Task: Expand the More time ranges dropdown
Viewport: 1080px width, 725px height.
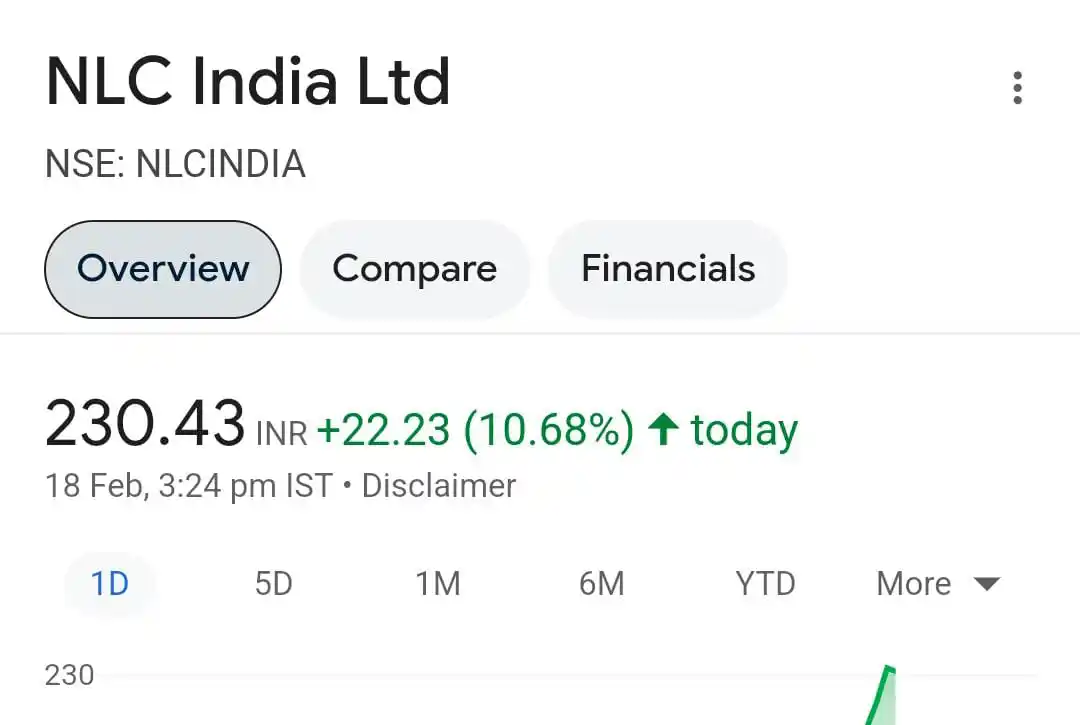Action: tap(912, 584)
